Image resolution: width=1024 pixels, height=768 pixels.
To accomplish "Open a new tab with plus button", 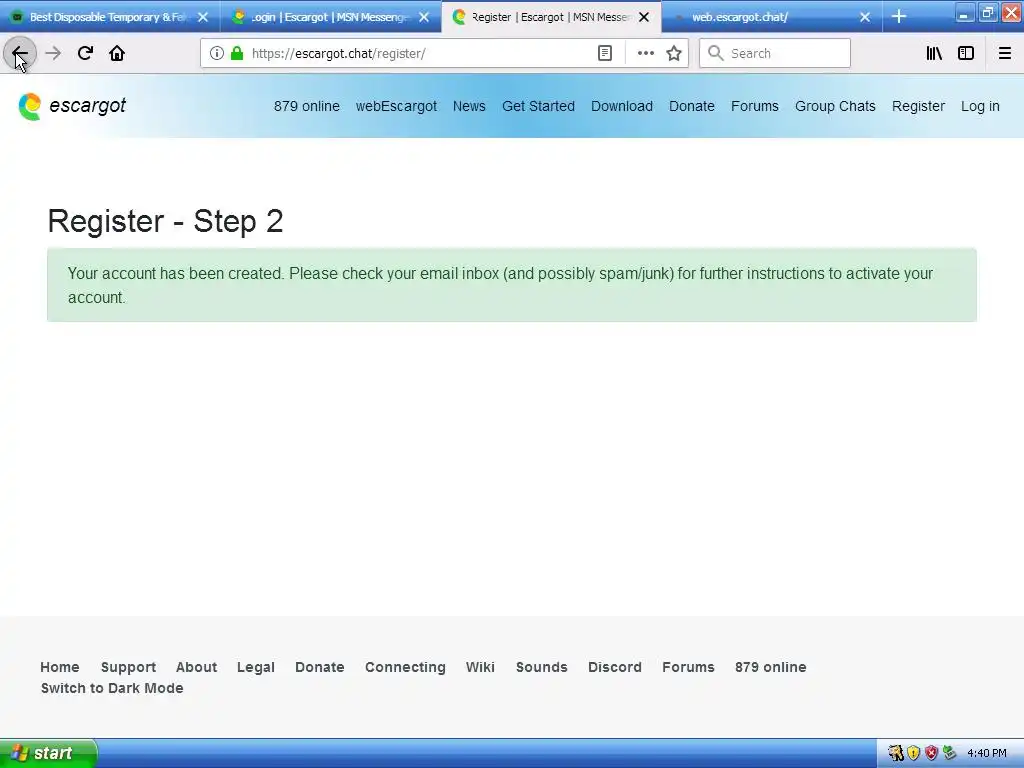I will pos(899,16).
